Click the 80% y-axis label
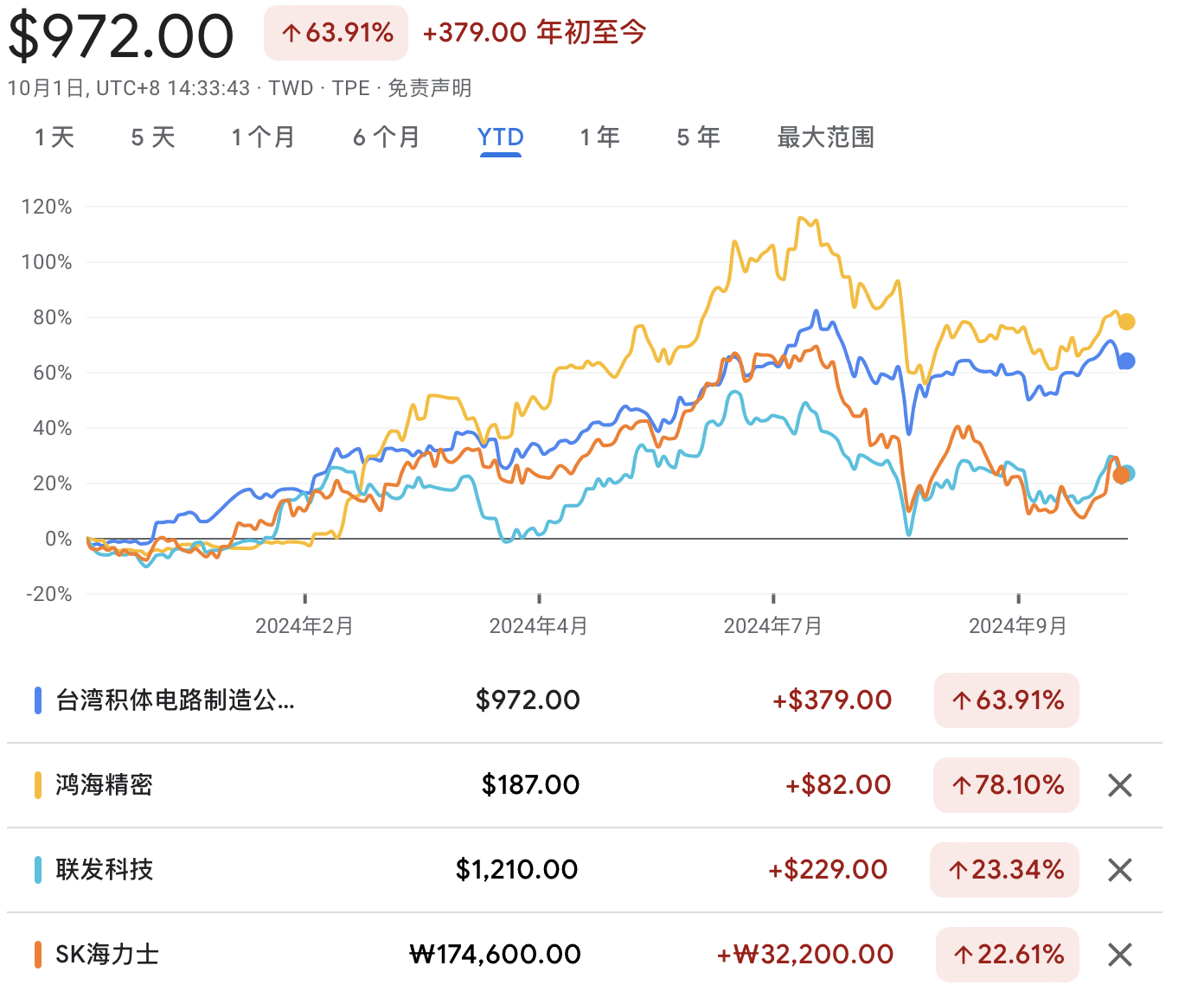 tap(53, 317)
